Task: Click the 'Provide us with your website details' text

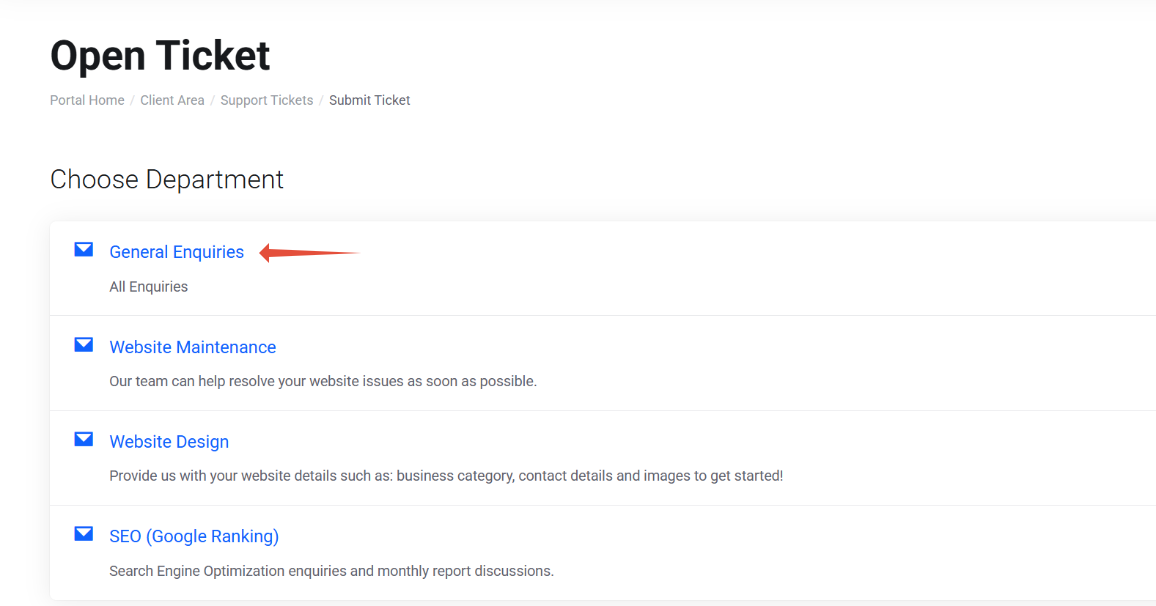Action: click(446, 476)
